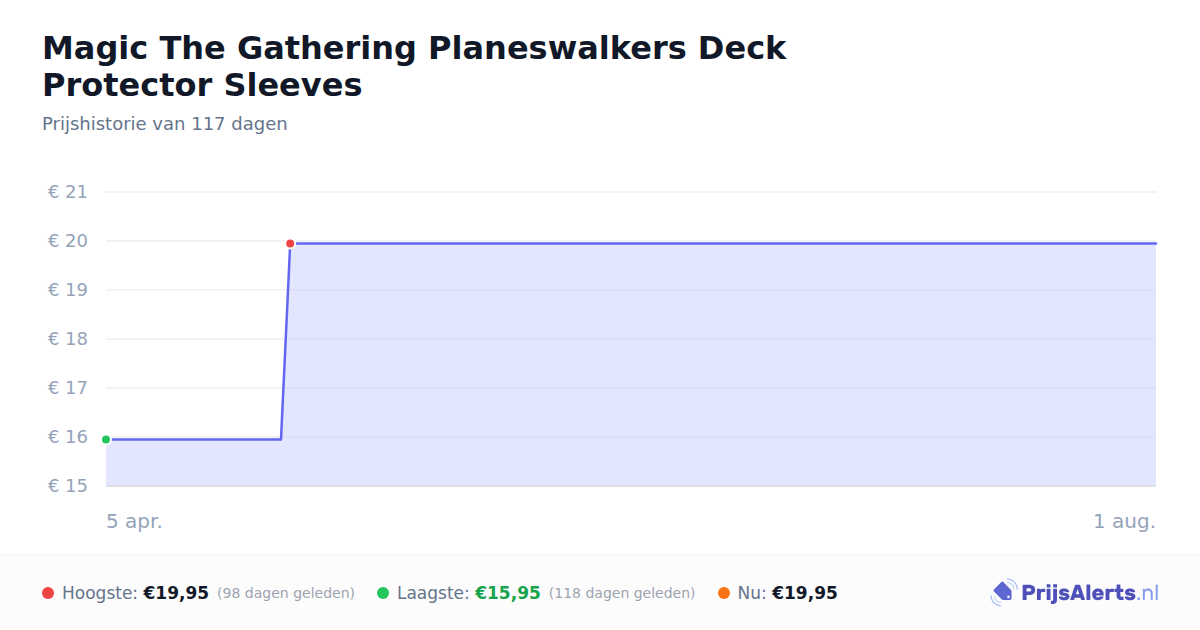Click the green dot beside Laagste

pos(383,593)
